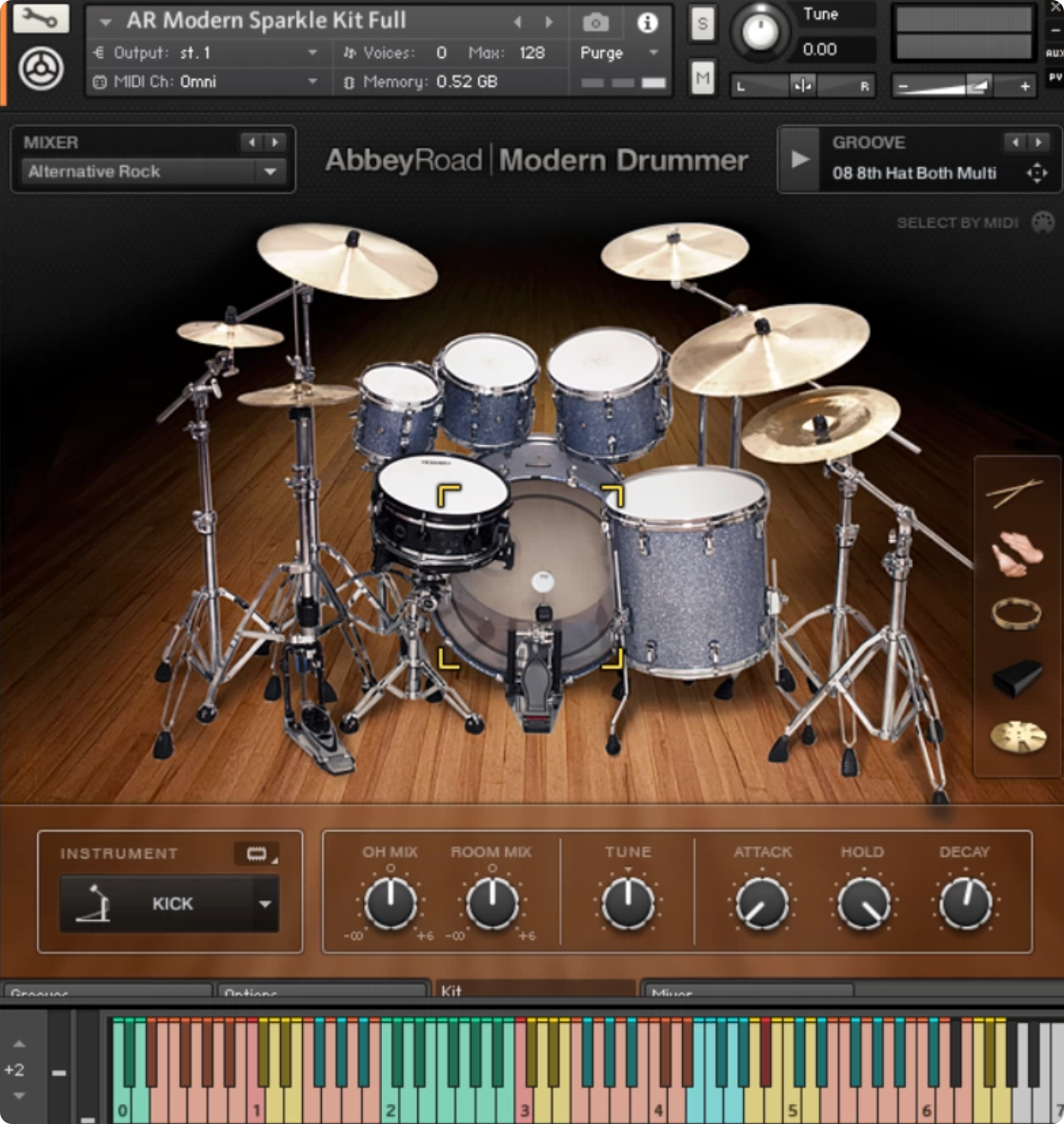Open the Alternative Rock mixer preset dropdown

[x=153, y=172]
